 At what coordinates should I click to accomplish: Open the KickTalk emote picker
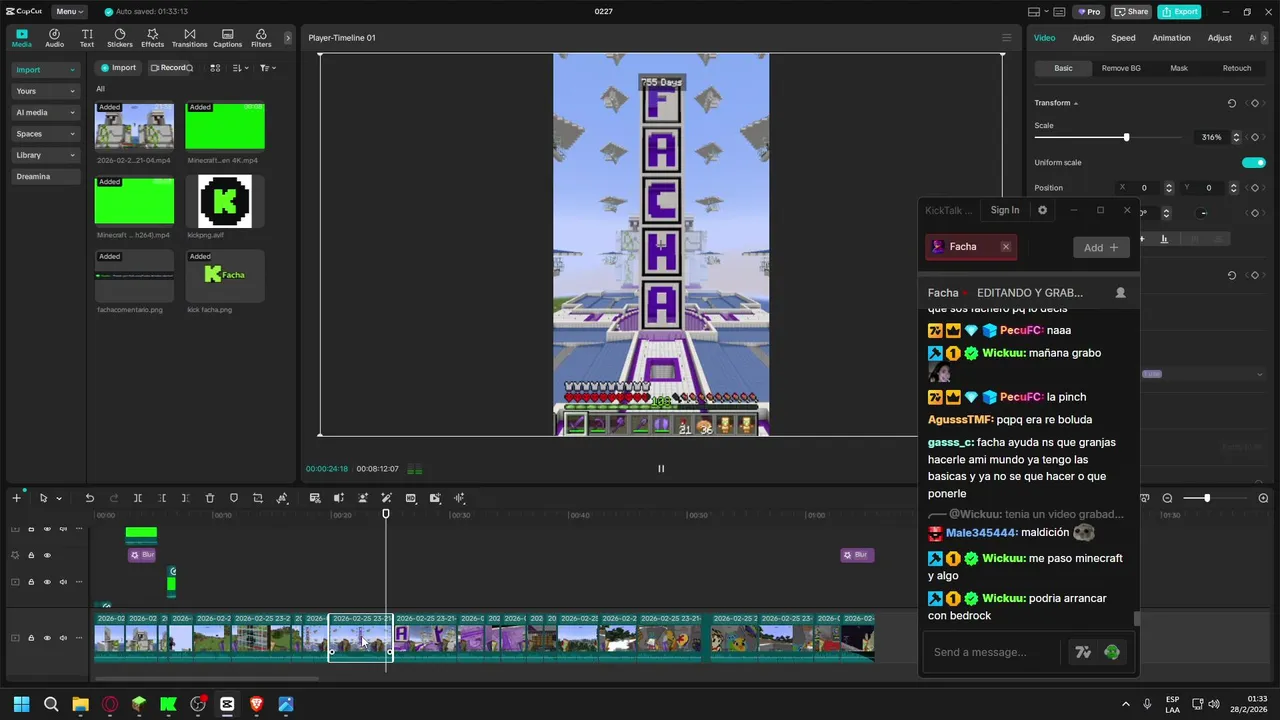(x=1112, y=652)
